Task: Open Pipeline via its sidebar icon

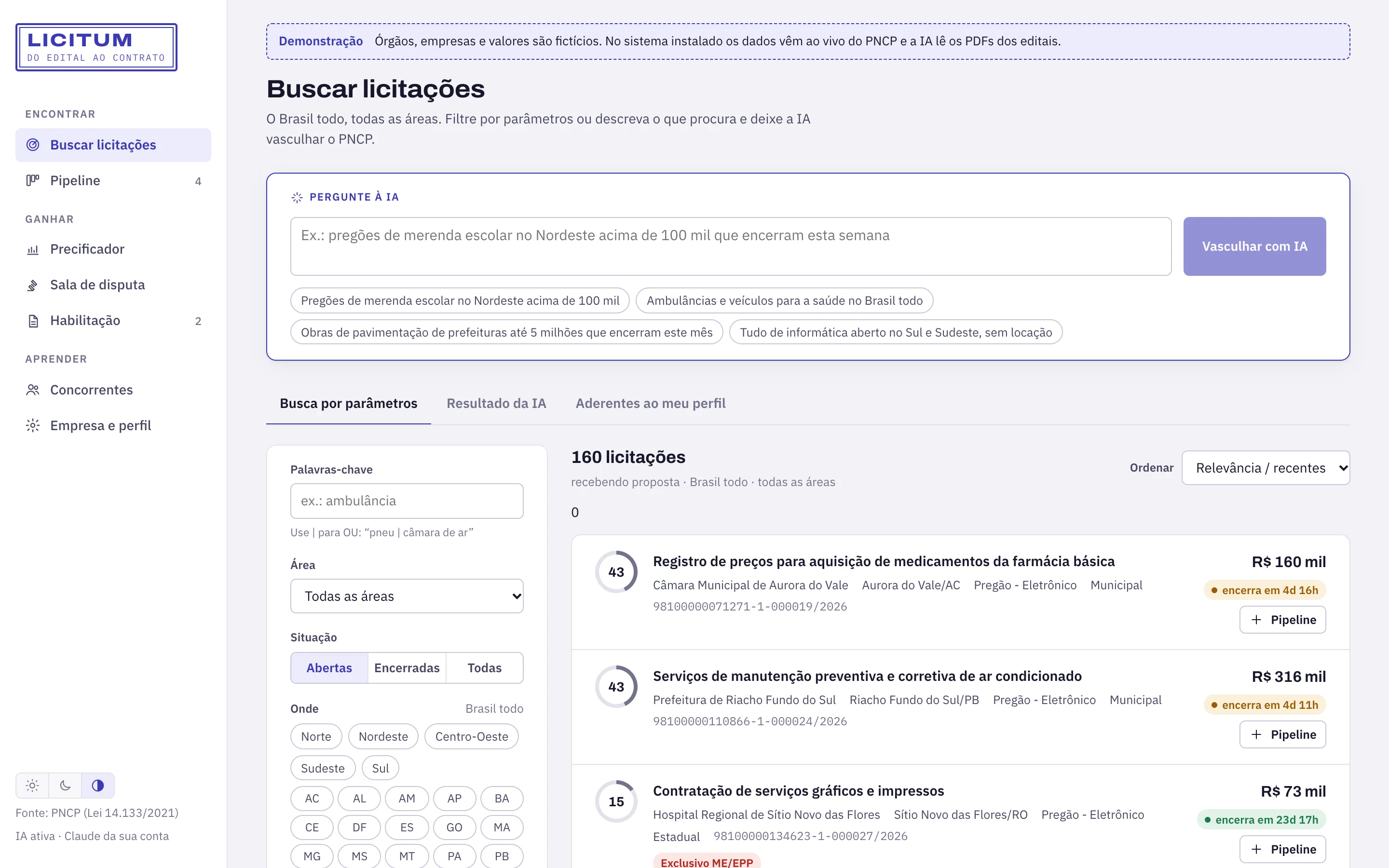Action: click(33, 180)
